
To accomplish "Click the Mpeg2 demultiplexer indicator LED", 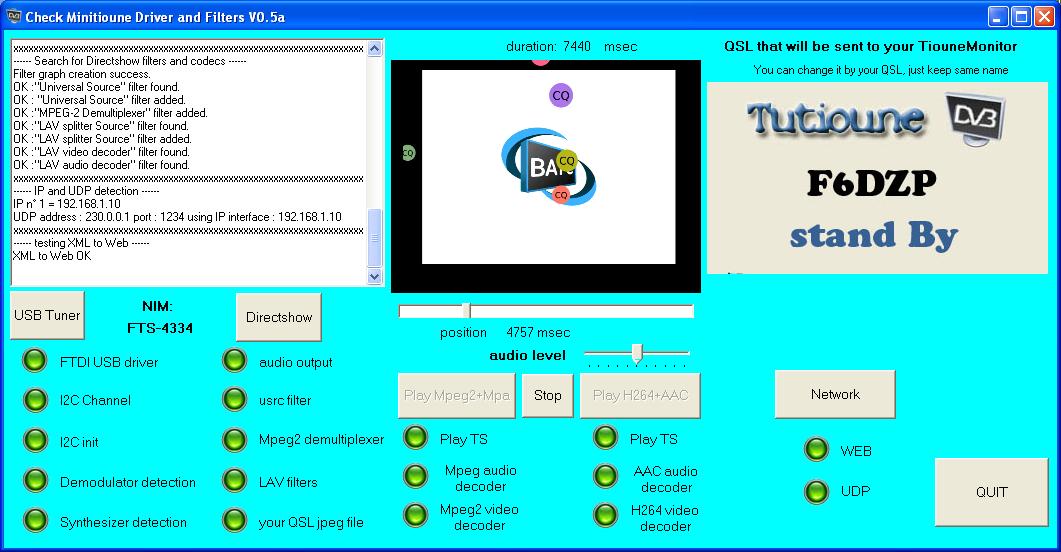I will [x=235, y=440].
